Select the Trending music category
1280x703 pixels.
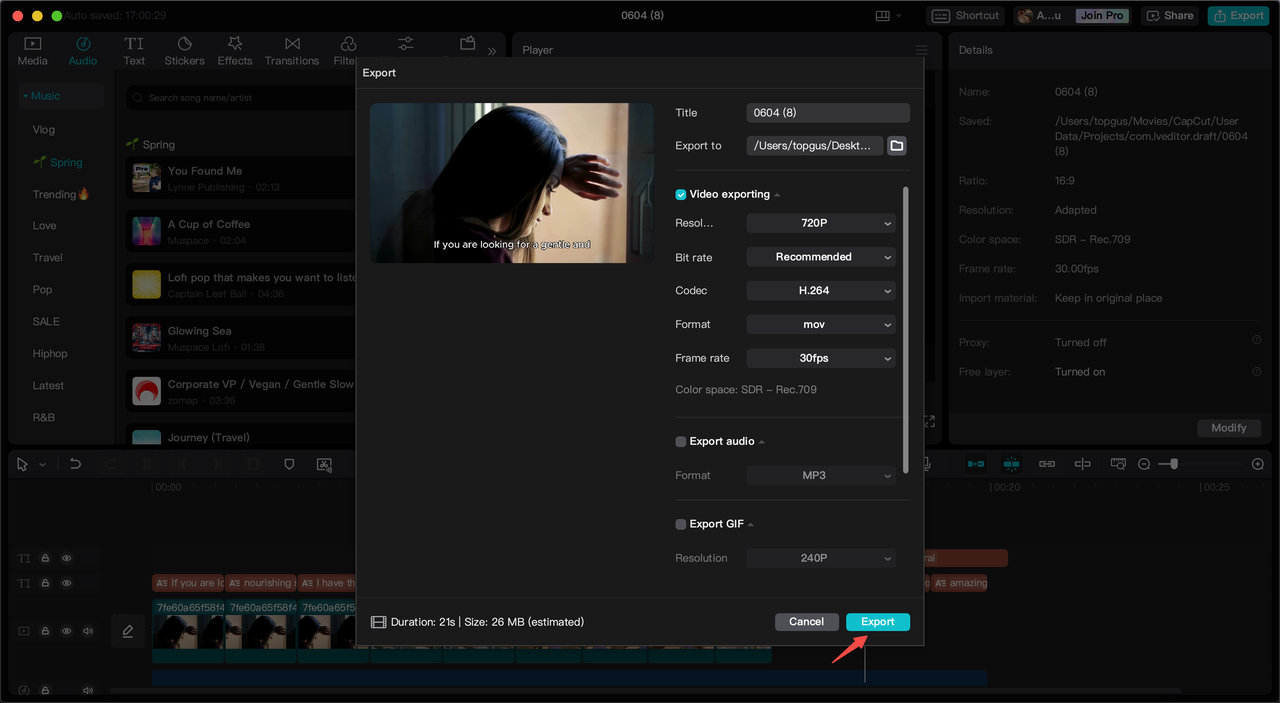(61, 194)
